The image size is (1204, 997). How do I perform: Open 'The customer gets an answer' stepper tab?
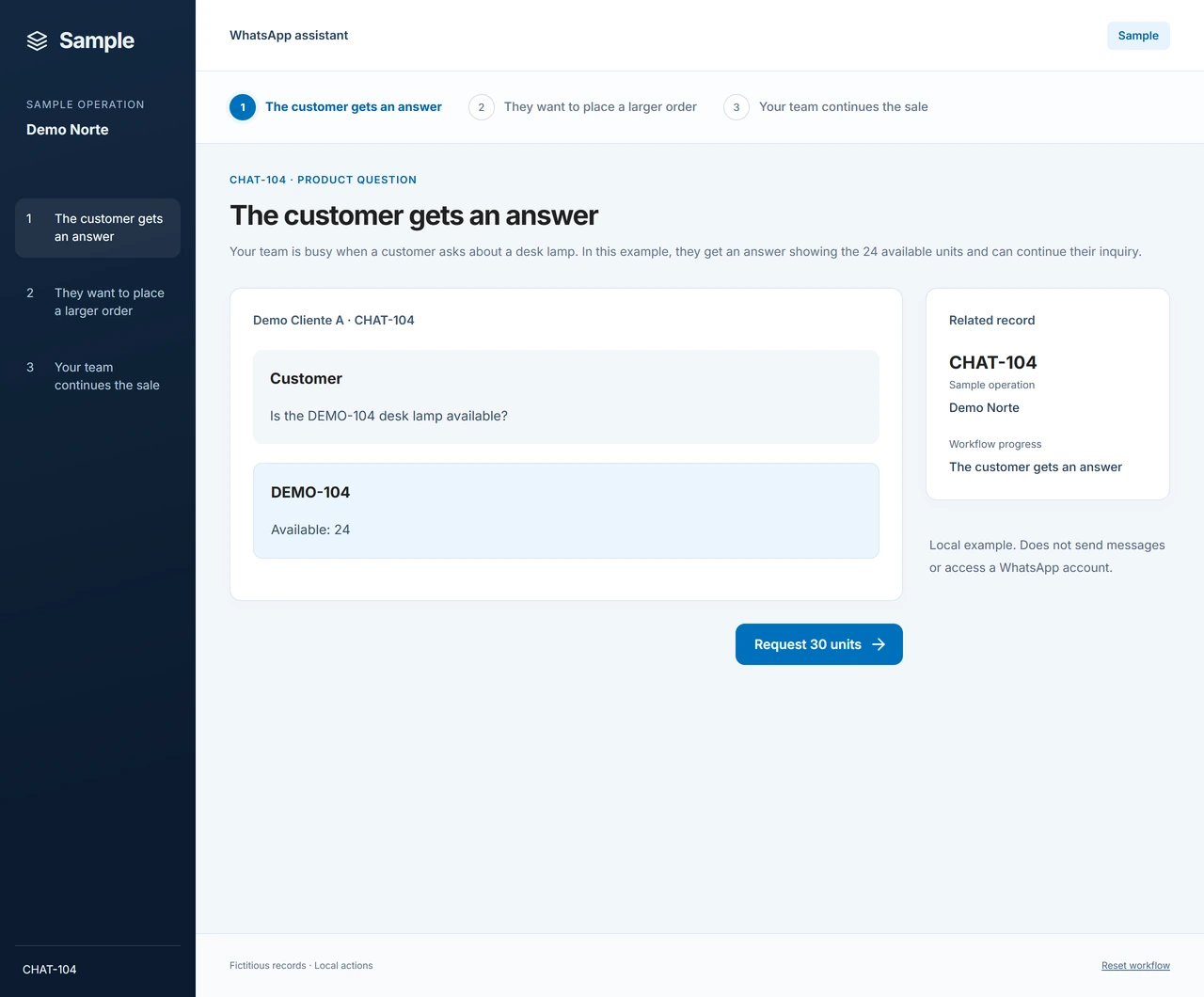[x=336, y=107]
